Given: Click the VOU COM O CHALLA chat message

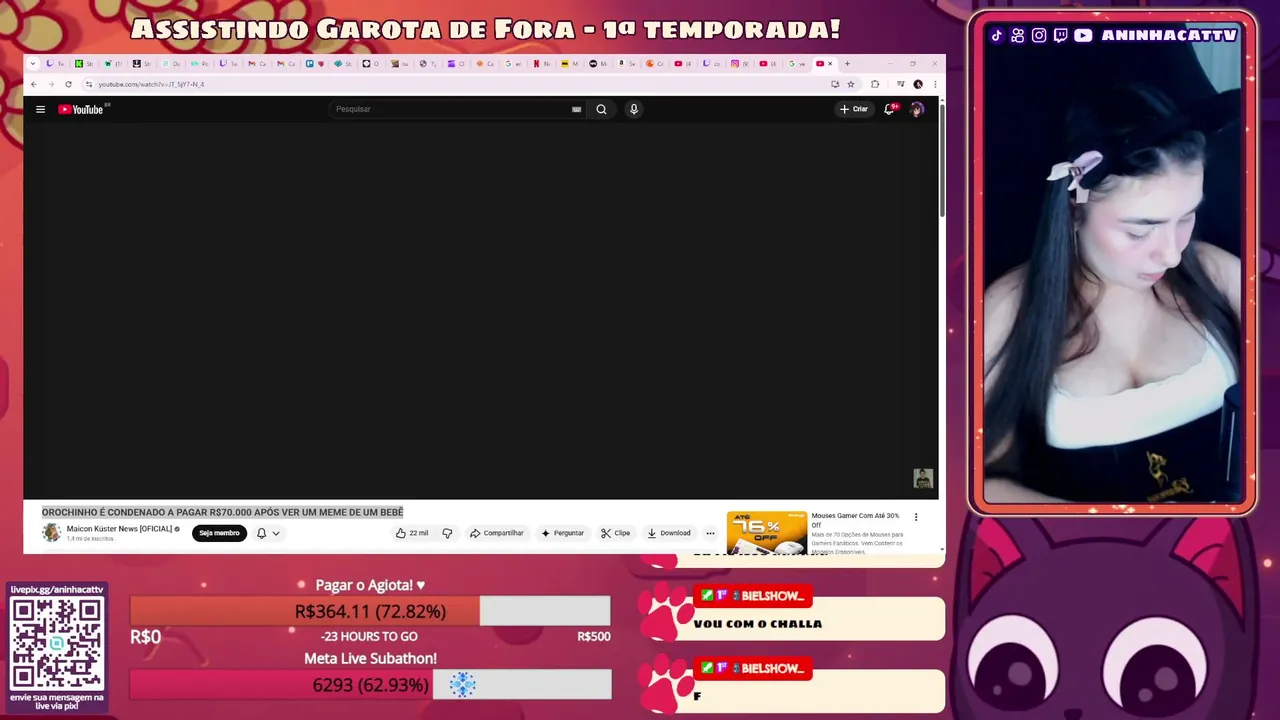Looking at the screenshot, I should tap(758, 624).
